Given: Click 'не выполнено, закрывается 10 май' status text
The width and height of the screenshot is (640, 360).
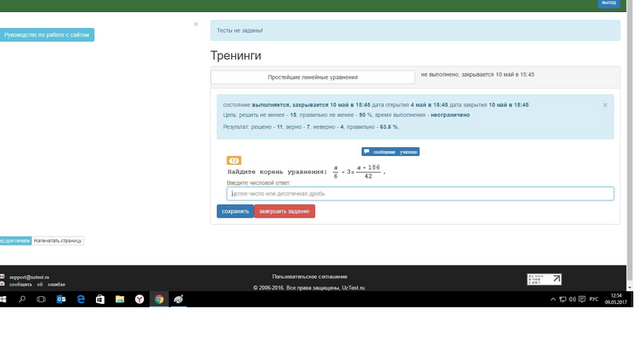Looking at the screenshot, I should pos(478,75).
